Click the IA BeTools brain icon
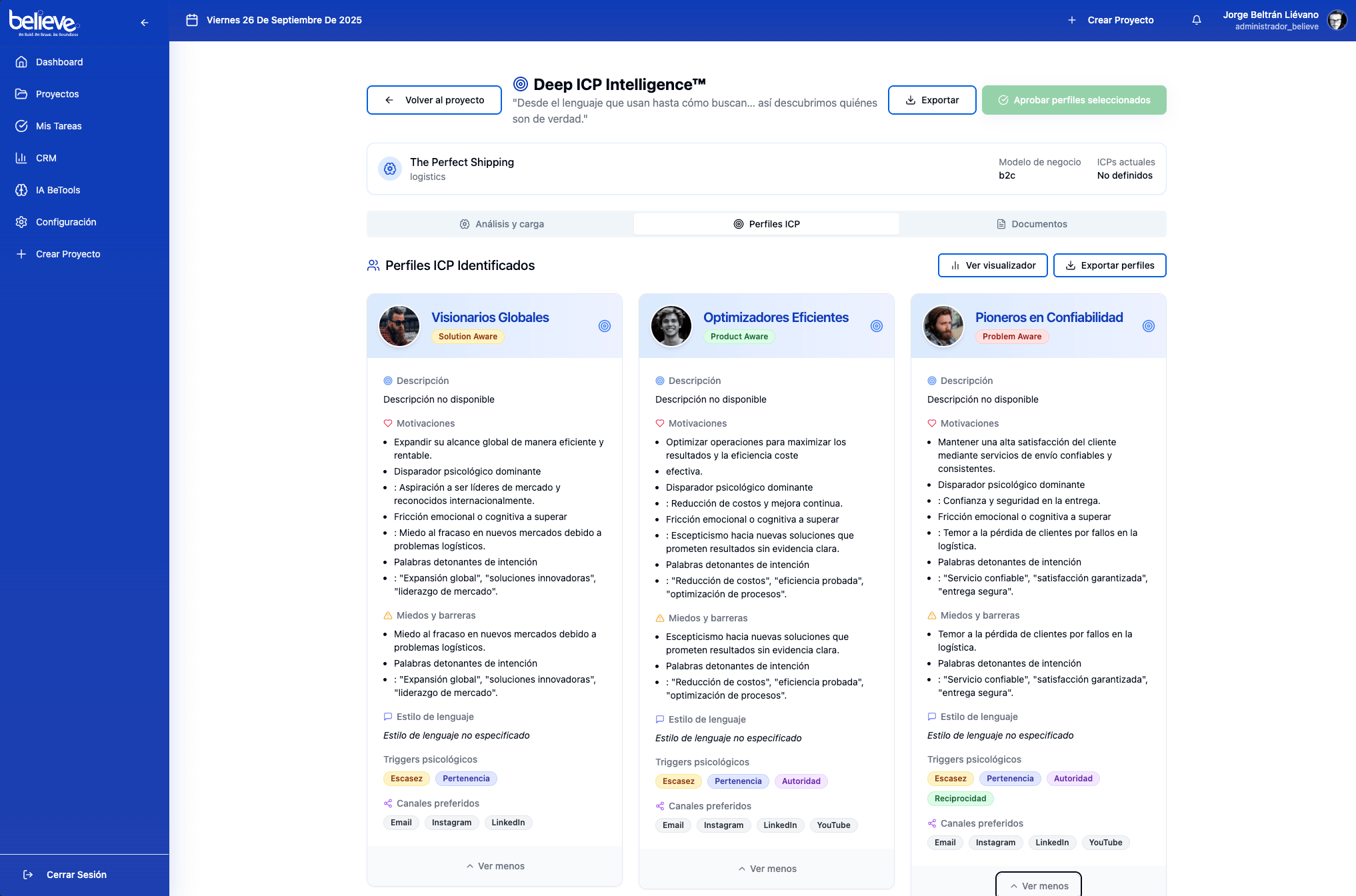Image resolution: width=1356 pixels, height=896 pixels. tap(21, 190)
